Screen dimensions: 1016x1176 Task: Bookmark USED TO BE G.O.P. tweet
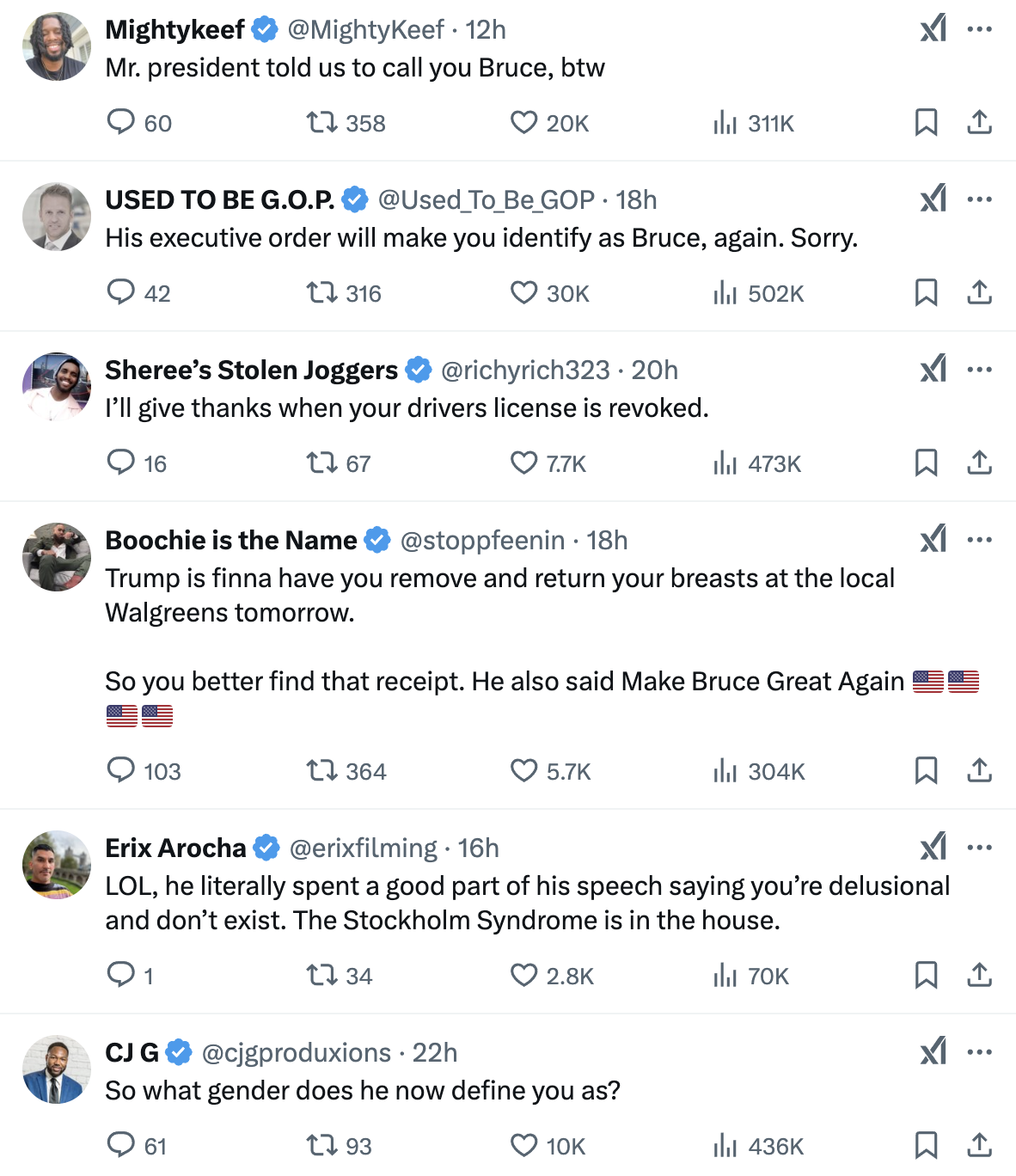click(926, 293)
